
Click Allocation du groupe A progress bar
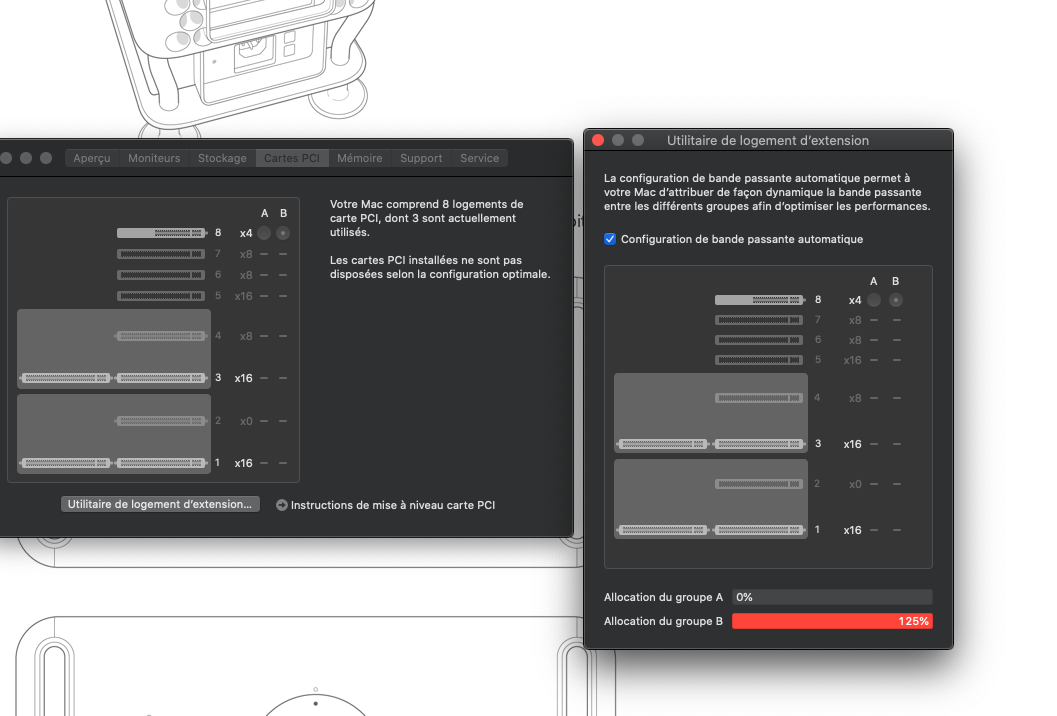tap(832, 597)
